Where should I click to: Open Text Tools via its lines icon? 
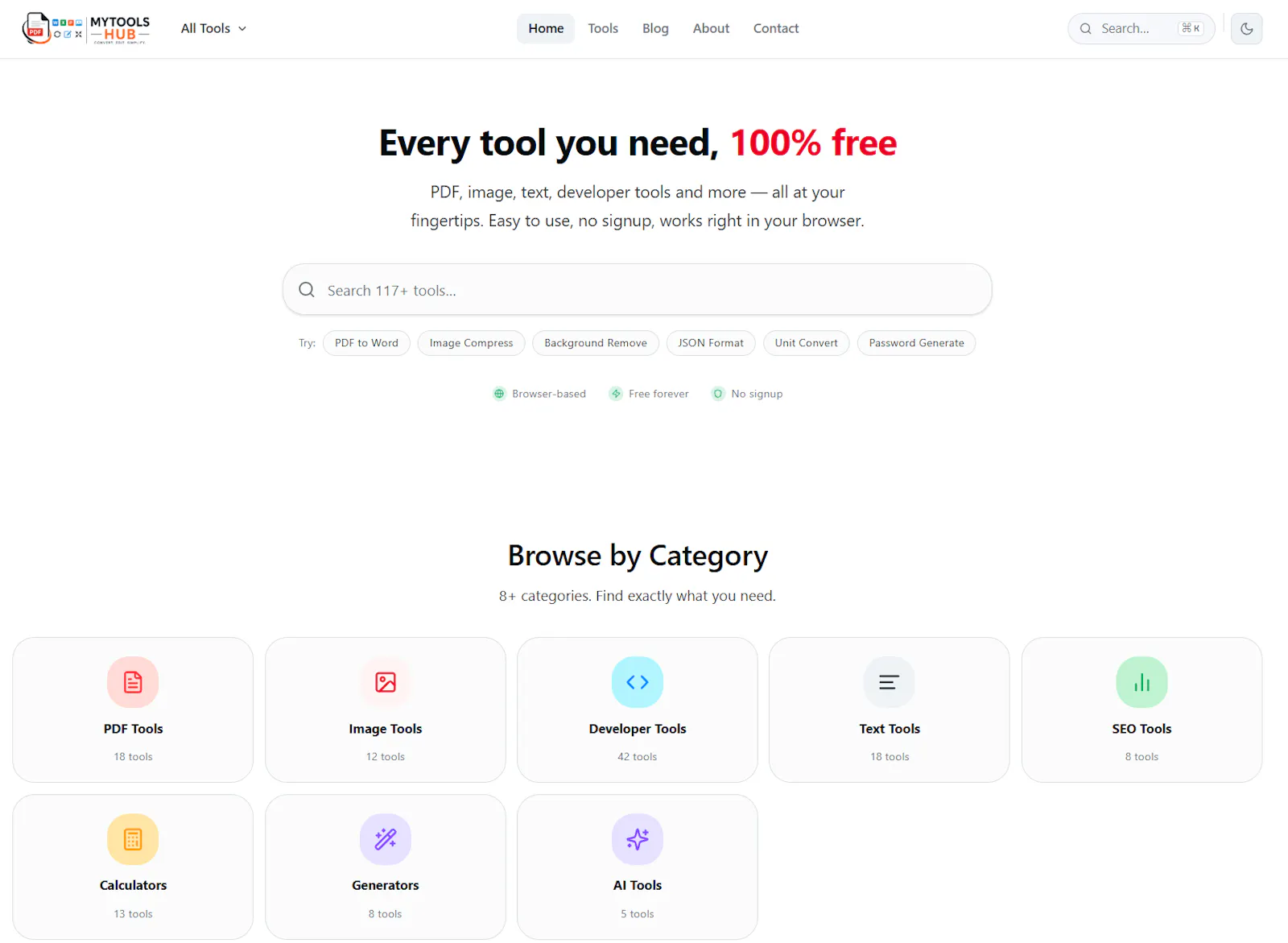tap(890, 683)
